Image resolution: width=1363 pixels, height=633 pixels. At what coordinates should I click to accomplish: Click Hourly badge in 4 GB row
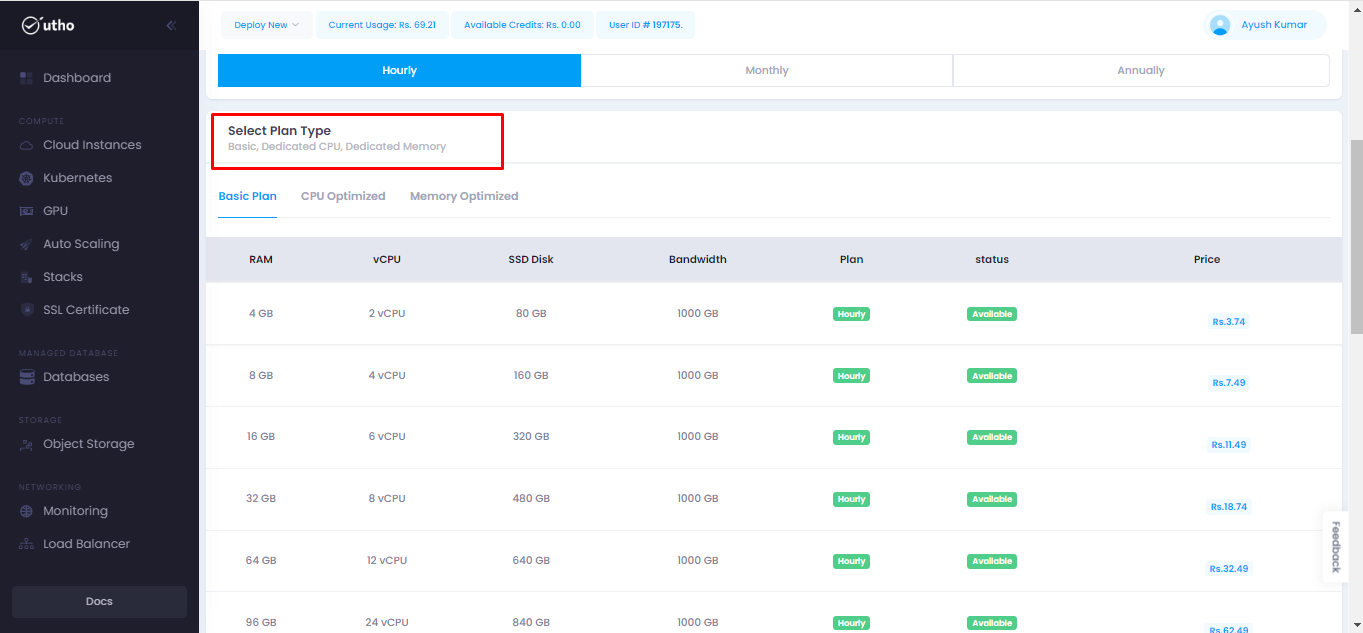pos(851,314)
